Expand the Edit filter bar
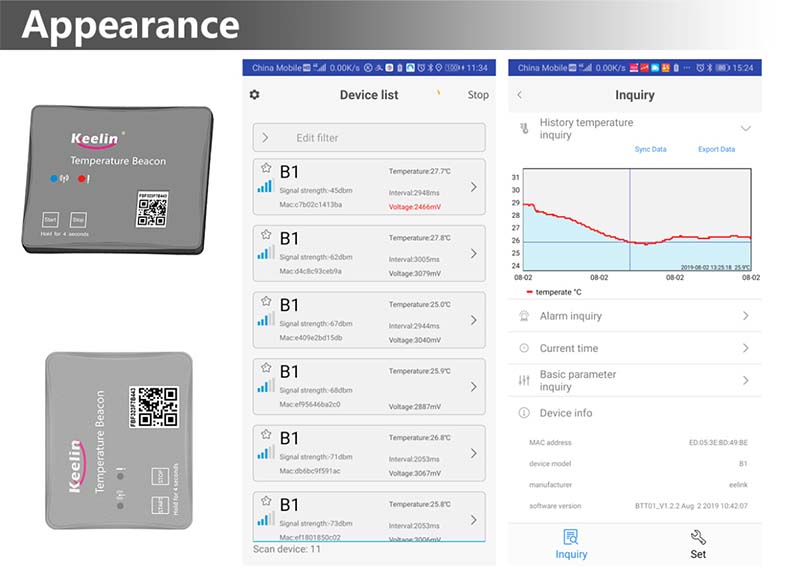 265,138
